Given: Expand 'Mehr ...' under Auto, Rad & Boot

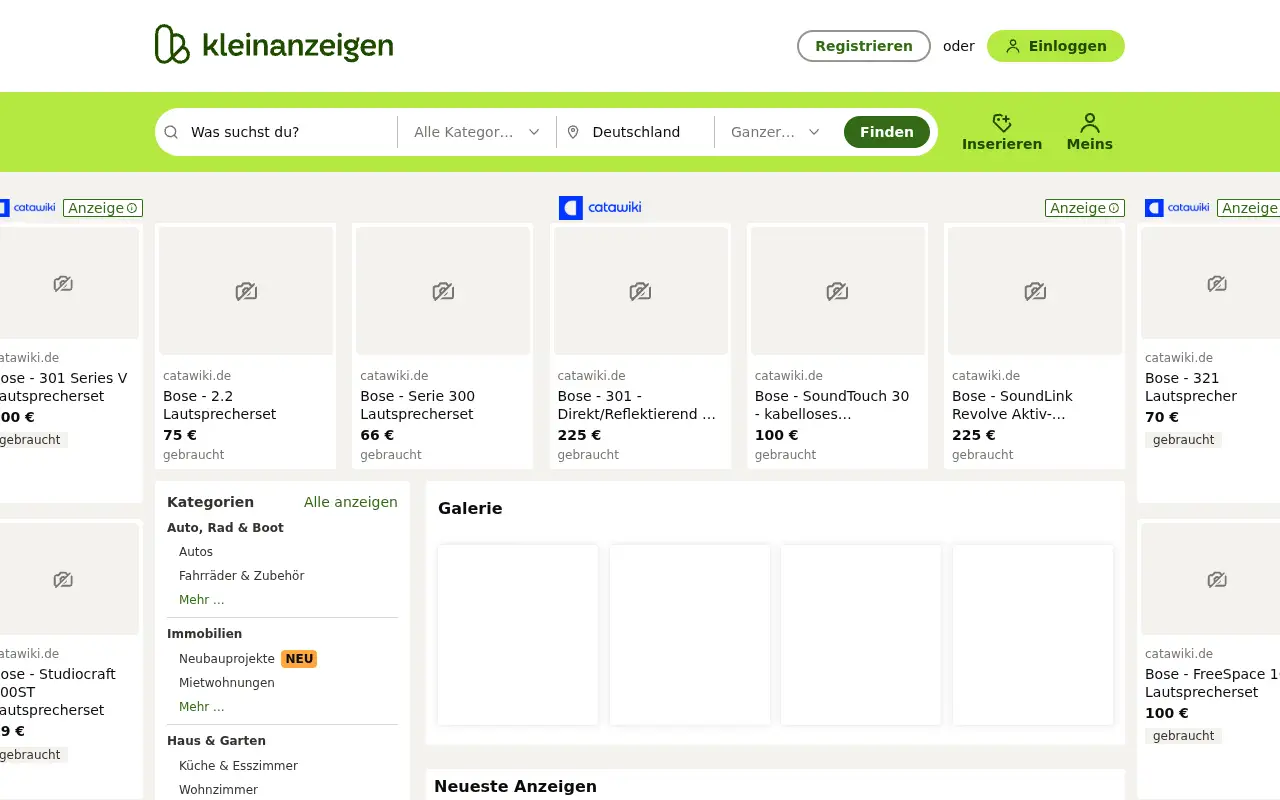Looking at the screenshot, I should [x=202, y=600].
